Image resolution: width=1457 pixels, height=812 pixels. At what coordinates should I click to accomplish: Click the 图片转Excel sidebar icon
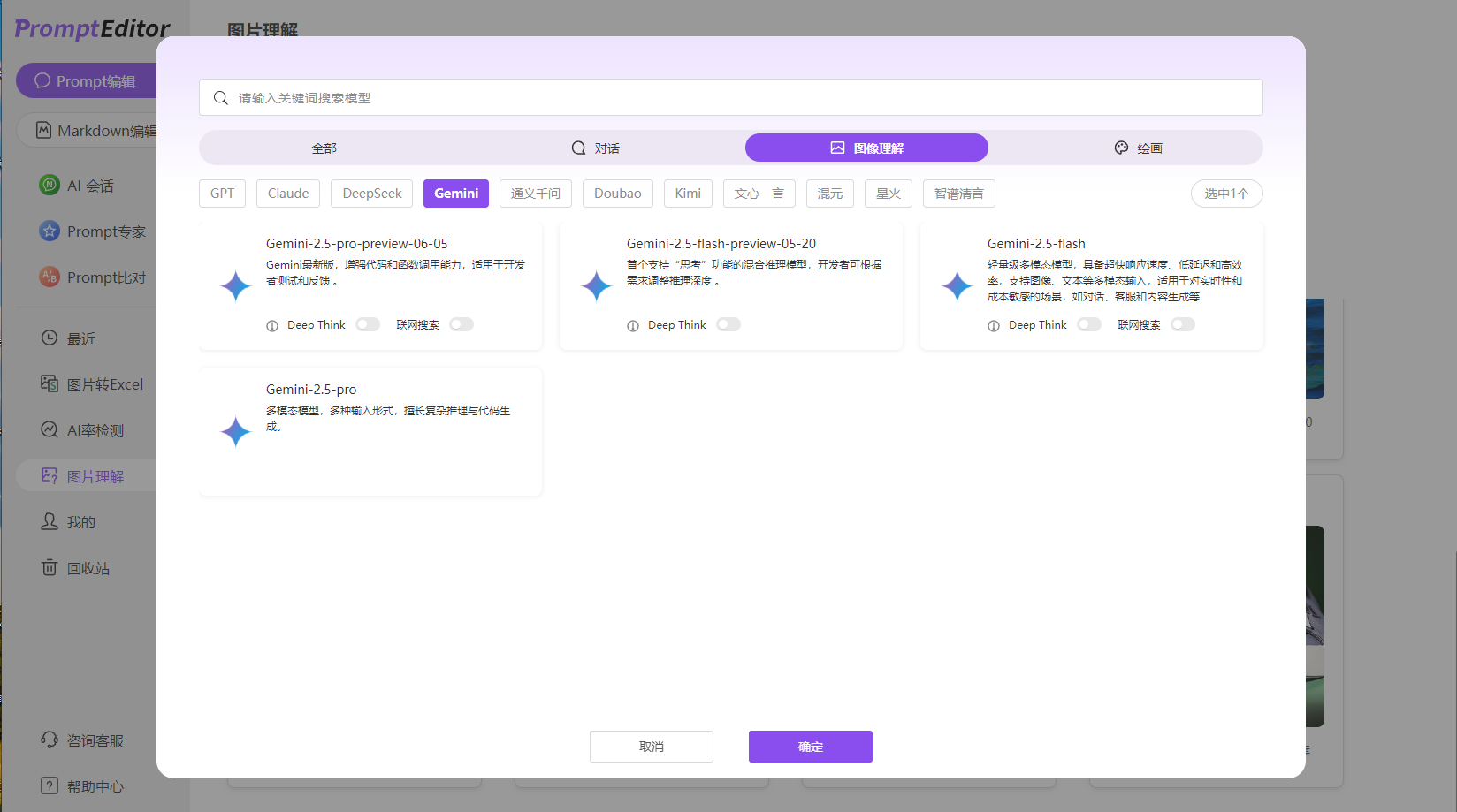coord(50,383)
